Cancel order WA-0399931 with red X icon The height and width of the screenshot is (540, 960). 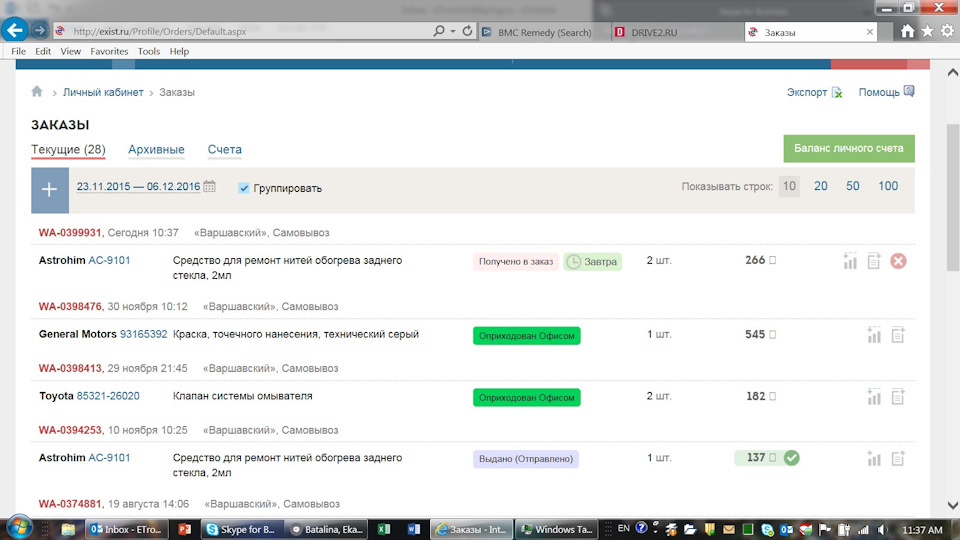point(898,261)
